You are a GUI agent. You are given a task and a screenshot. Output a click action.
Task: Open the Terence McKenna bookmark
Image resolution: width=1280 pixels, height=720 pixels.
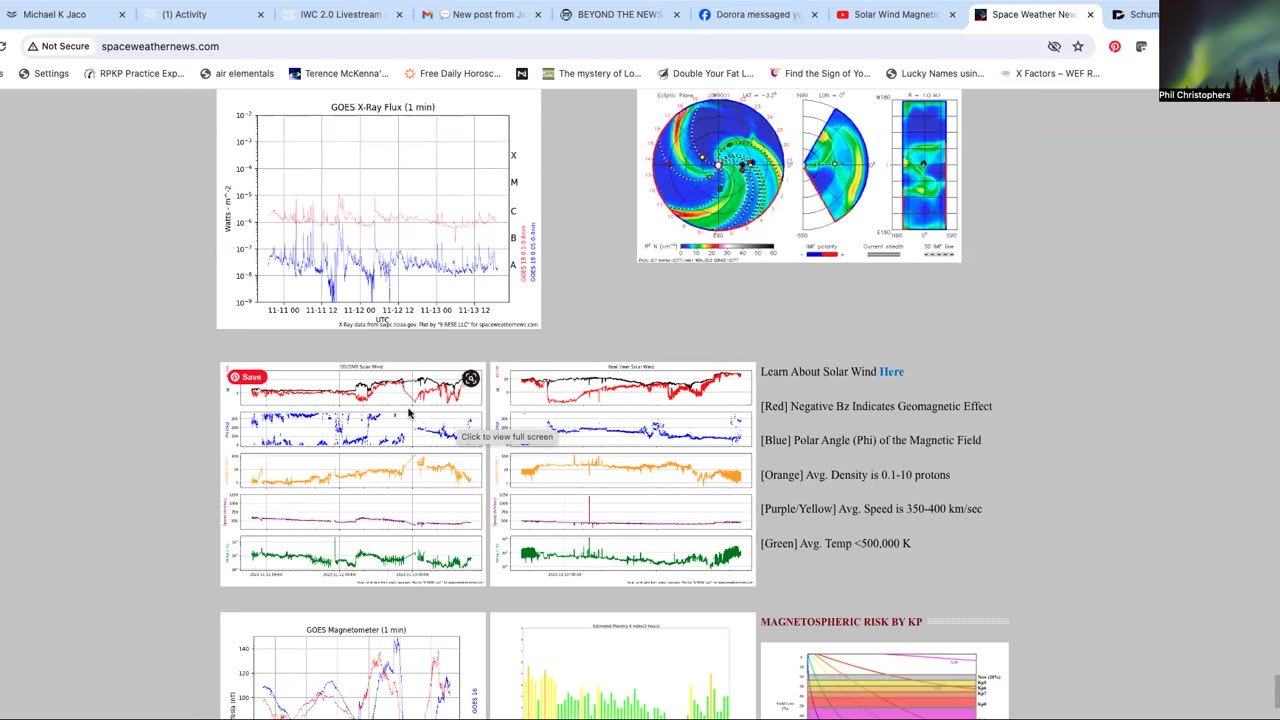click(338, 73)
